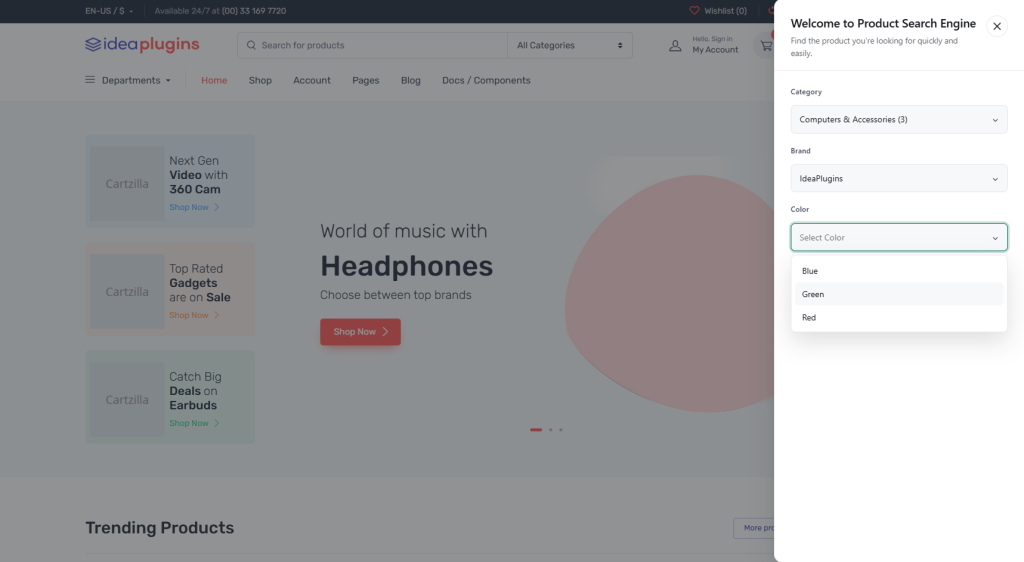Click the Headphones hero heading
1024x562 pixels.
click(406, 266)
